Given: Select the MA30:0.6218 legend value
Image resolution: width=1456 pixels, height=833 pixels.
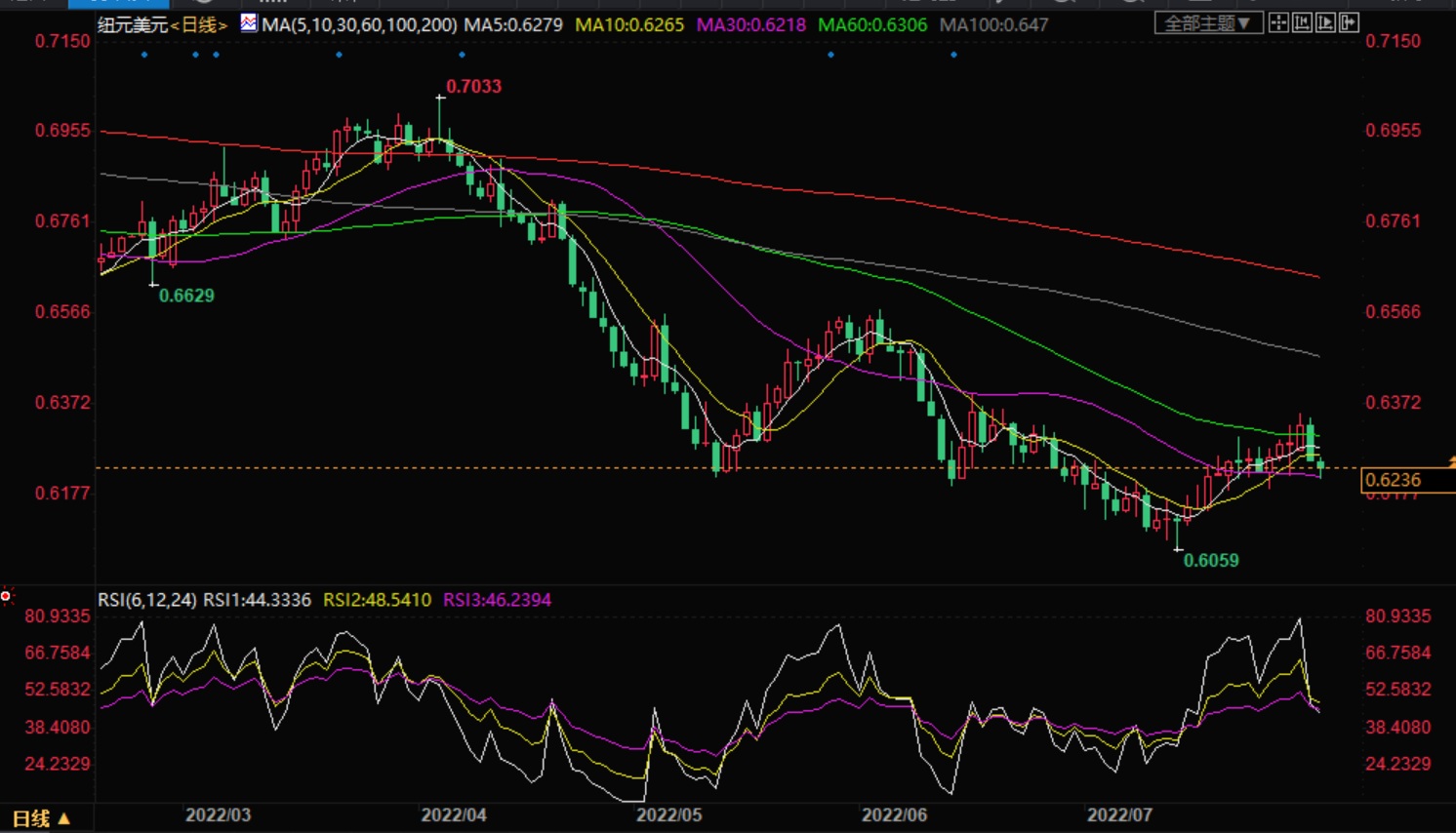Looking at the screenshot, I should [751, 24].
